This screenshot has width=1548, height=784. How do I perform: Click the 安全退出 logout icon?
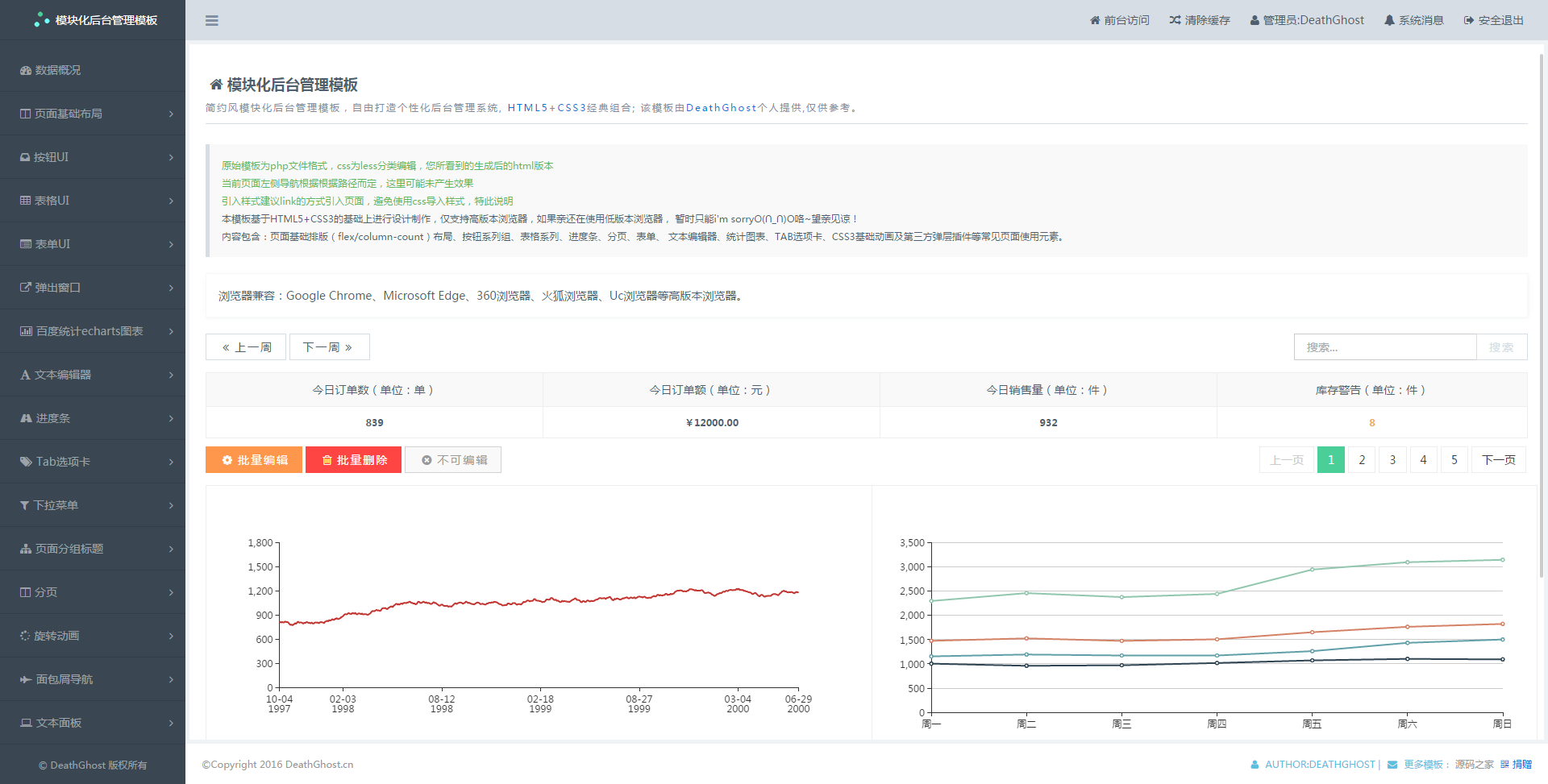pos(1467,20)
